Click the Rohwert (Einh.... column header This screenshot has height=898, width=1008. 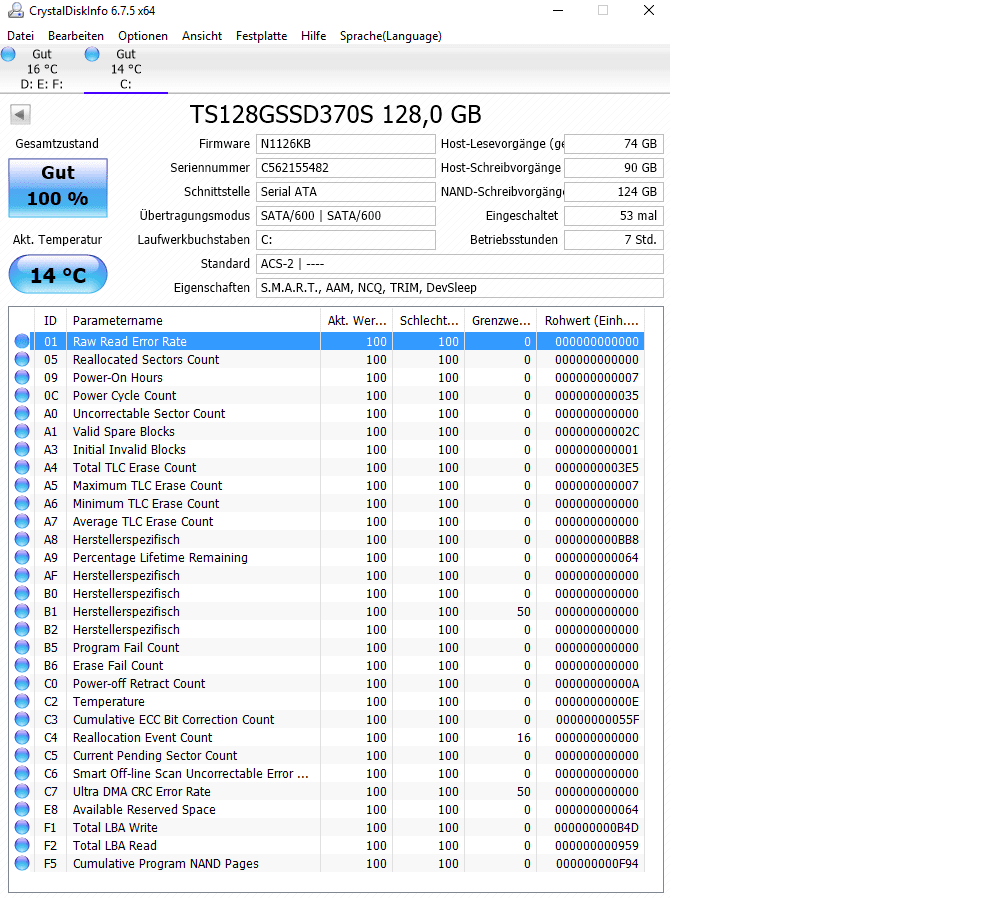coord(591,320)
